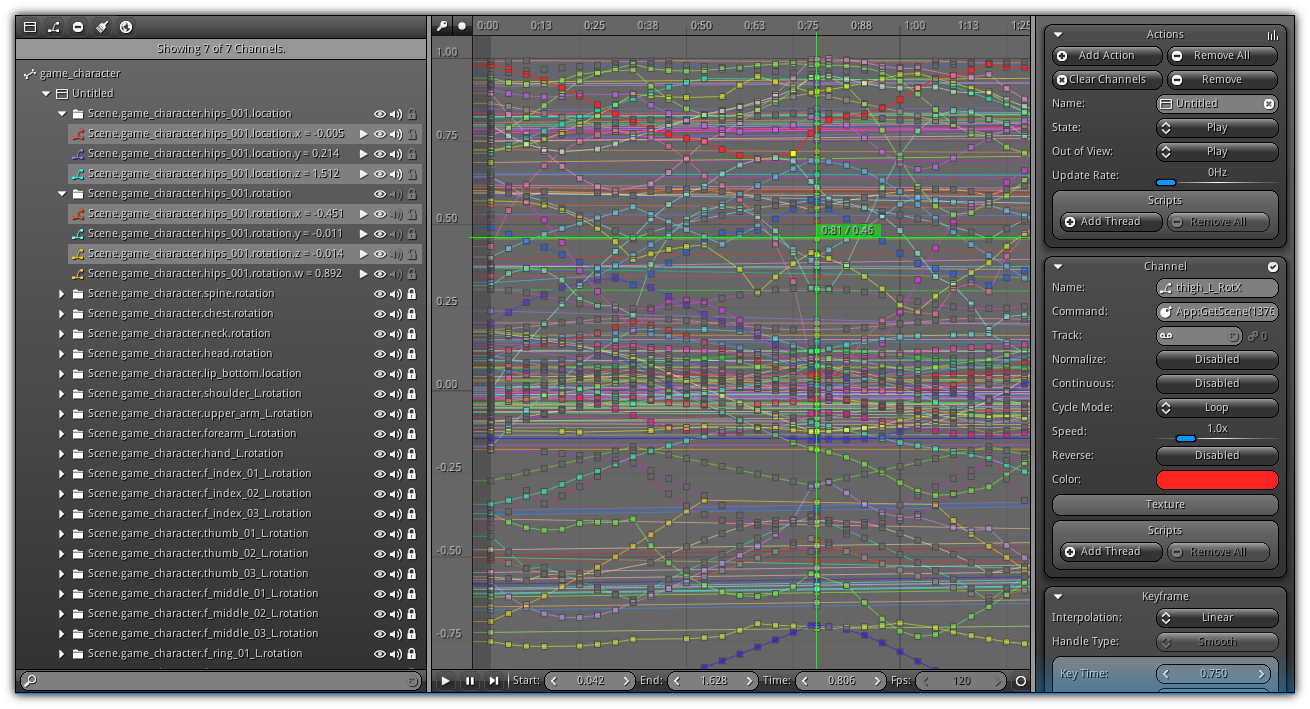Toggle lock on hips_001.location.x channel
1310x709 pixels.
coord(411,134)
